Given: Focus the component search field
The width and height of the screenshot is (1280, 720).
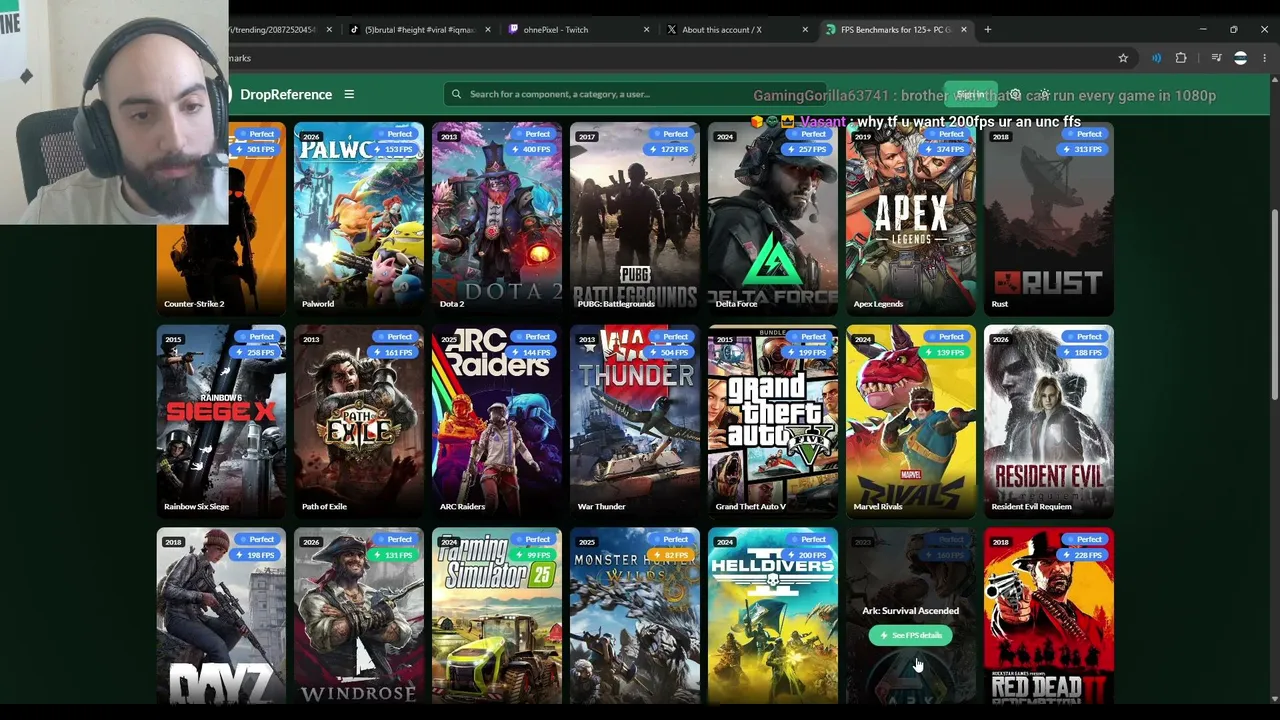Looking at the screenshot, I should 636,94.
